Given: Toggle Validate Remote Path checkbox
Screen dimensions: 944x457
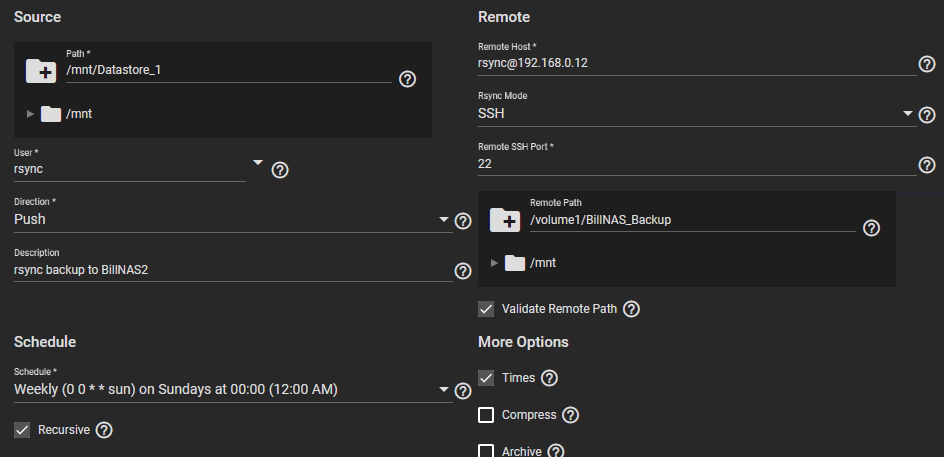Looking at the screenshot, I should 486,309.
